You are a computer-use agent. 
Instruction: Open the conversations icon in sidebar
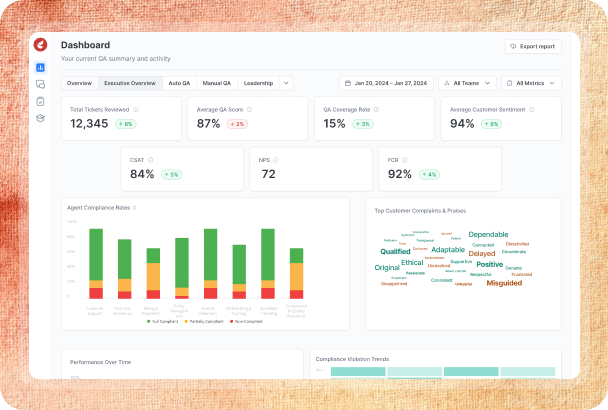click(x=40, y=84)
